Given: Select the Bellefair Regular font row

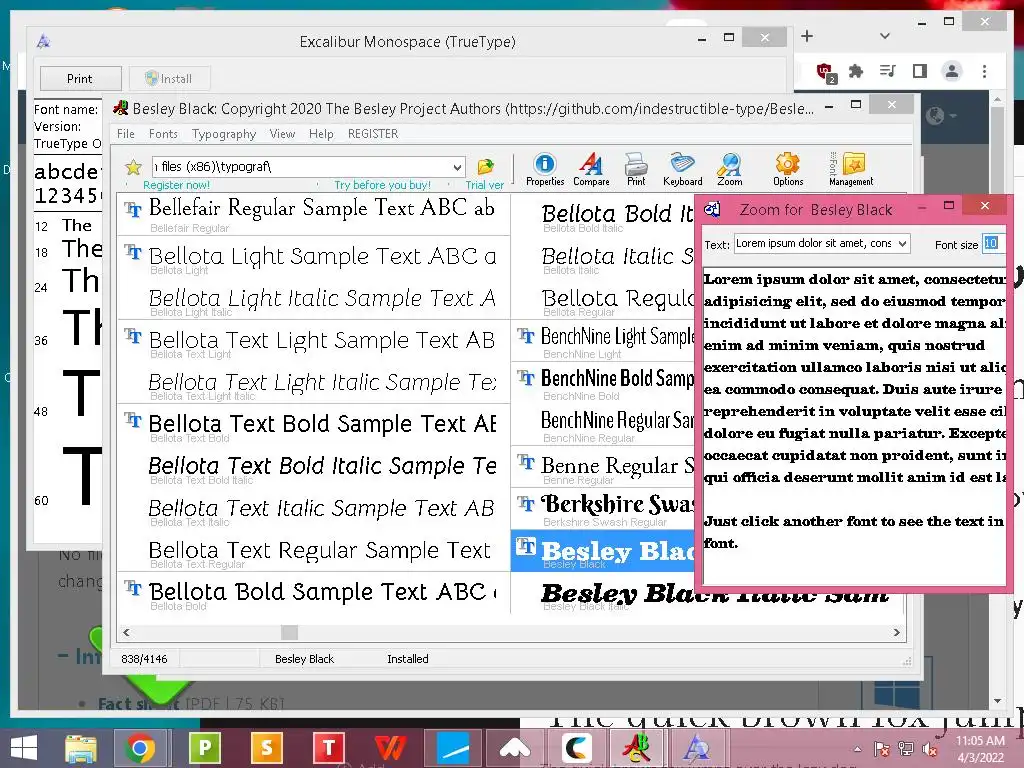Looking at the screenshot, I should [x=313, y=214].
